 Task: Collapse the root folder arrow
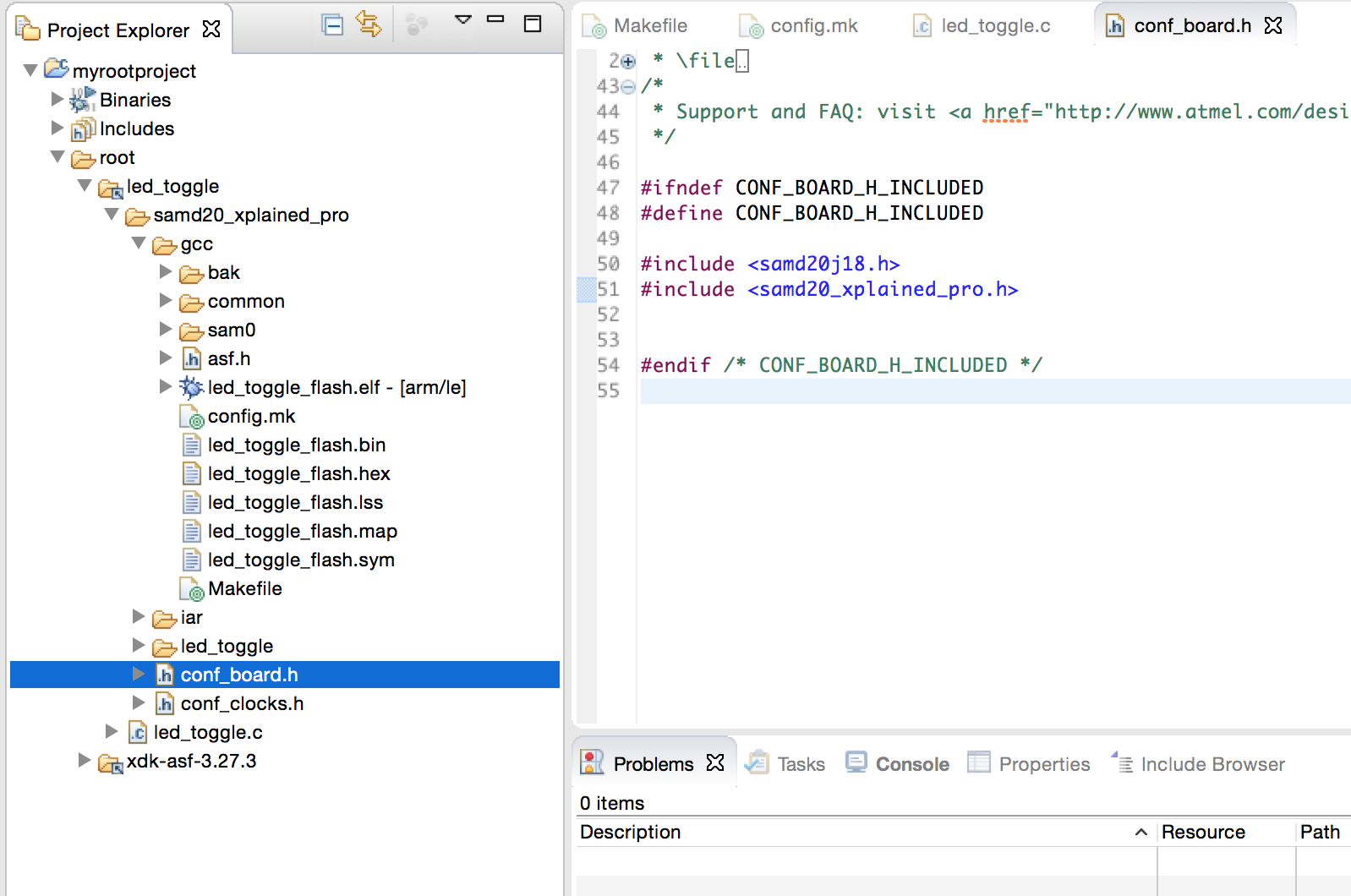pos(57,156)
